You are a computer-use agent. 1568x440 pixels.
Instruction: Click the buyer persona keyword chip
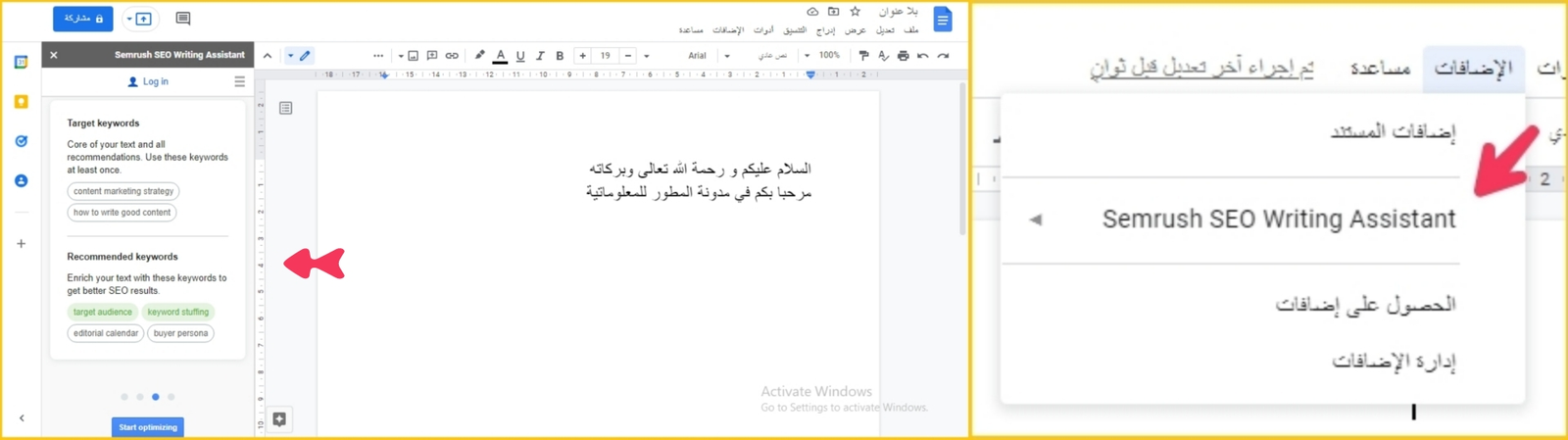click(181, 333)
